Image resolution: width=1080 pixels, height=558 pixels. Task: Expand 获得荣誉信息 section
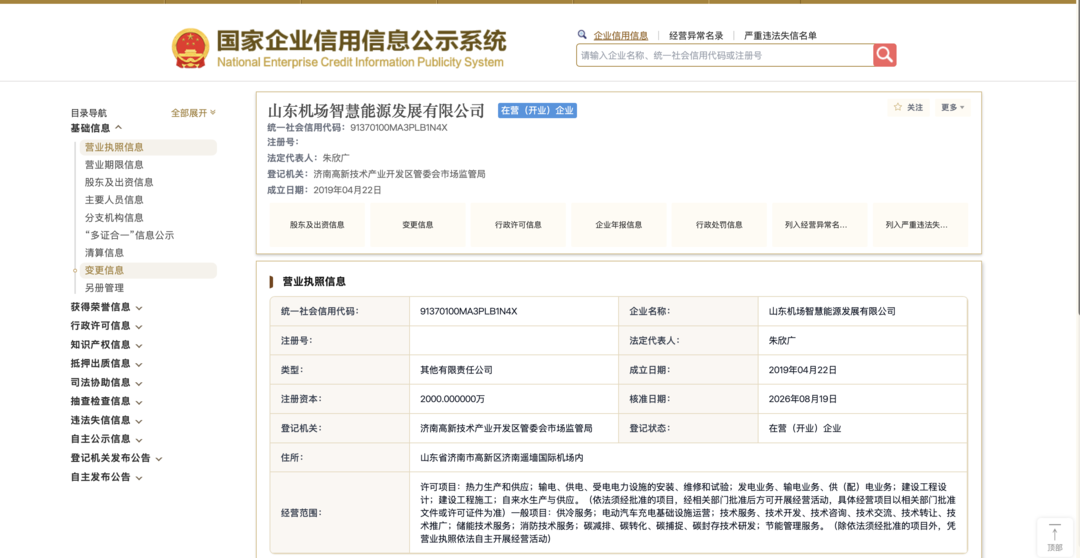tap(106, 307)
